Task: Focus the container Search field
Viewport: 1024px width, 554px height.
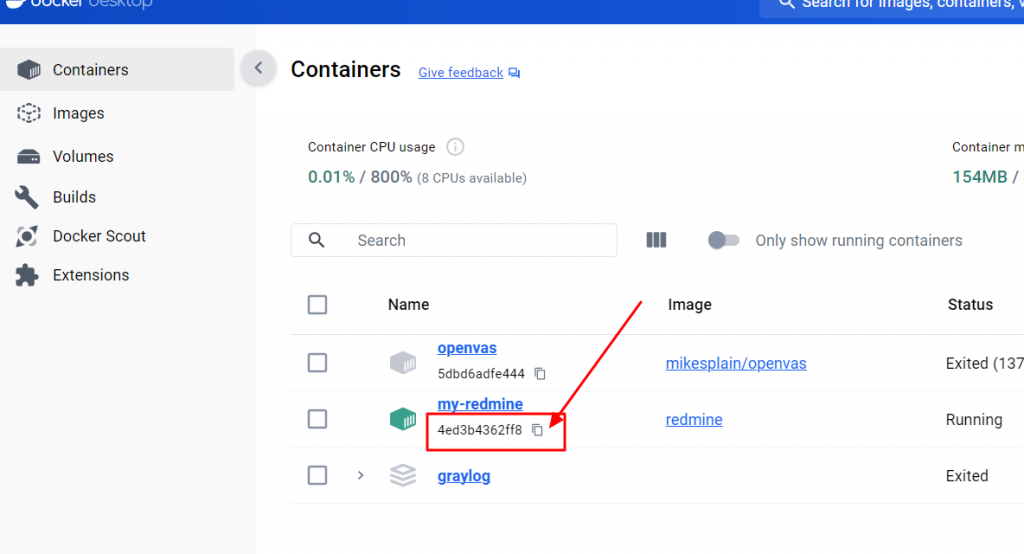Action: 454,240
